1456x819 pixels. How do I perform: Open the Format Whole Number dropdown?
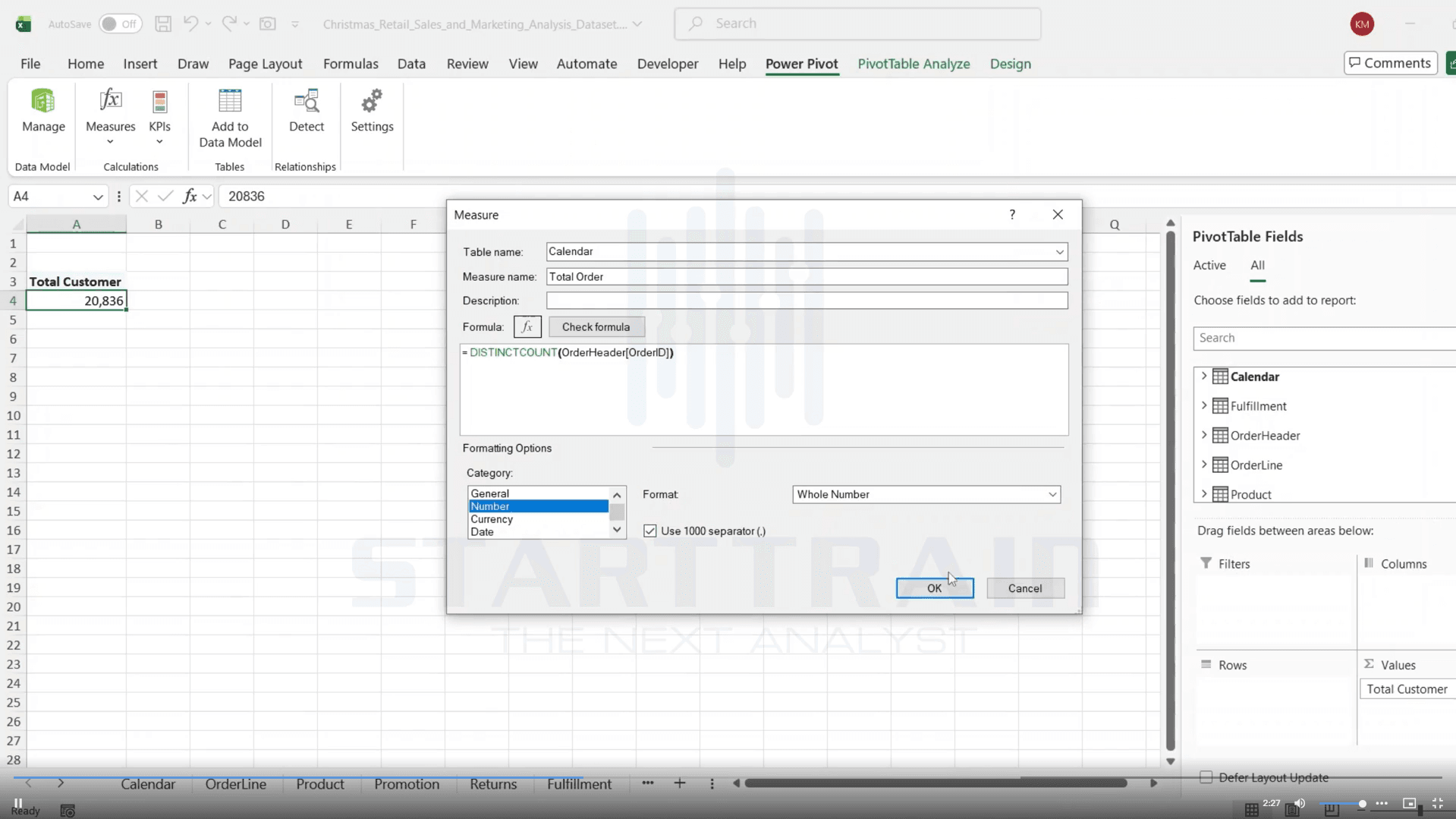(1052, 495)
